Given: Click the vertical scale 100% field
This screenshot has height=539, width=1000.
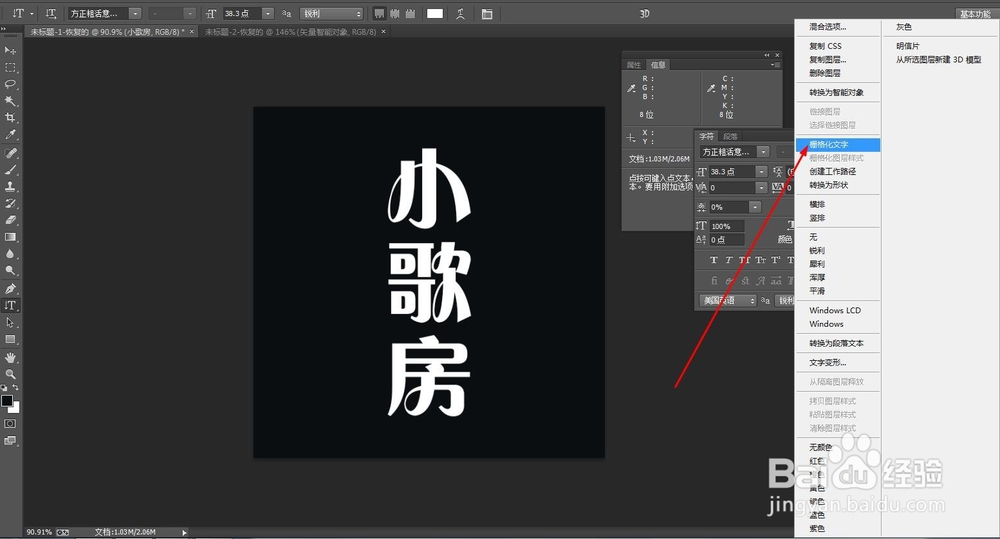Looking at the screenshot, I should 726,226.
